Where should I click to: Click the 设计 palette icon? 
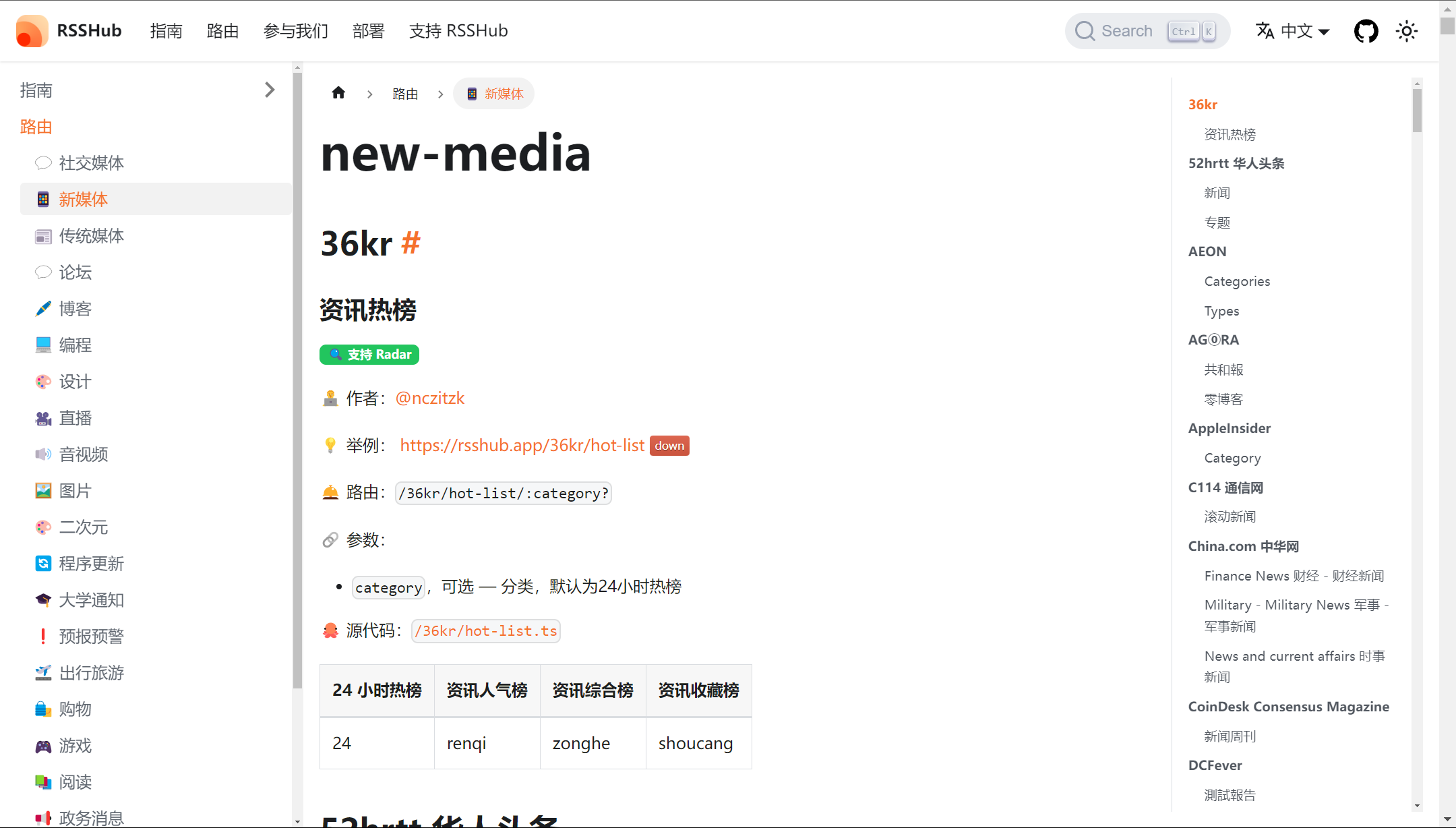tap(43, 382)
